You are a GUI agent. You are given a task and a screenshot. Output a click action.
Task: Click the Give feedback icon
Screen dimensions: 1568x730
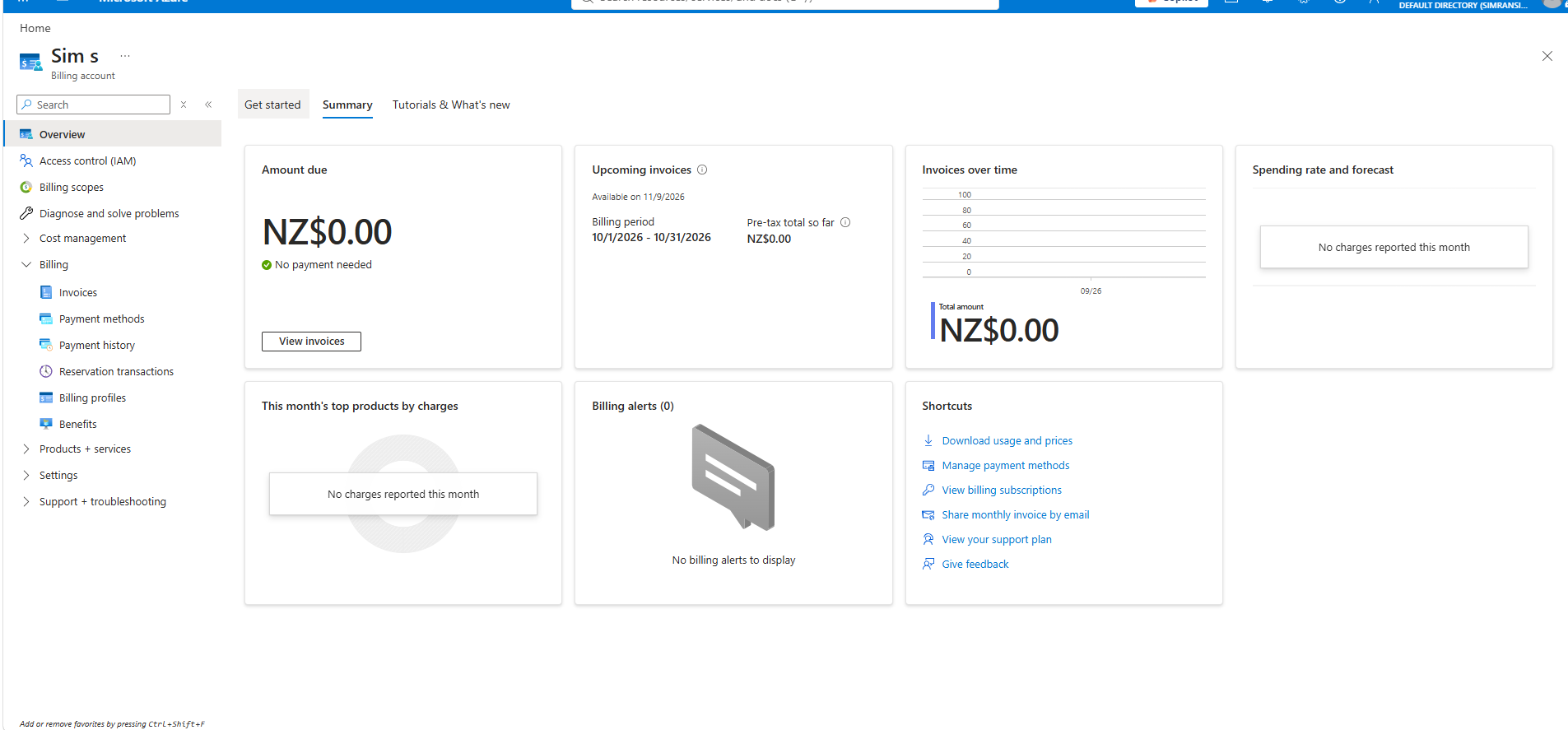coord(928,564)
